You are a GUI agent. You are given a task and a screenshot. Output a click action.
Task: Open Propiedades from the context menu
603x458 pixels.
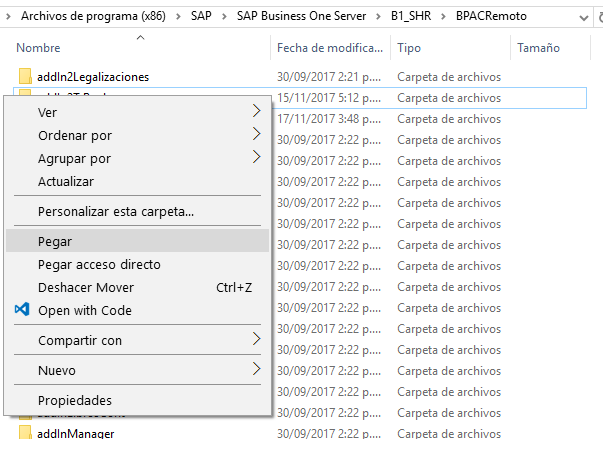[x=75, y=400]
